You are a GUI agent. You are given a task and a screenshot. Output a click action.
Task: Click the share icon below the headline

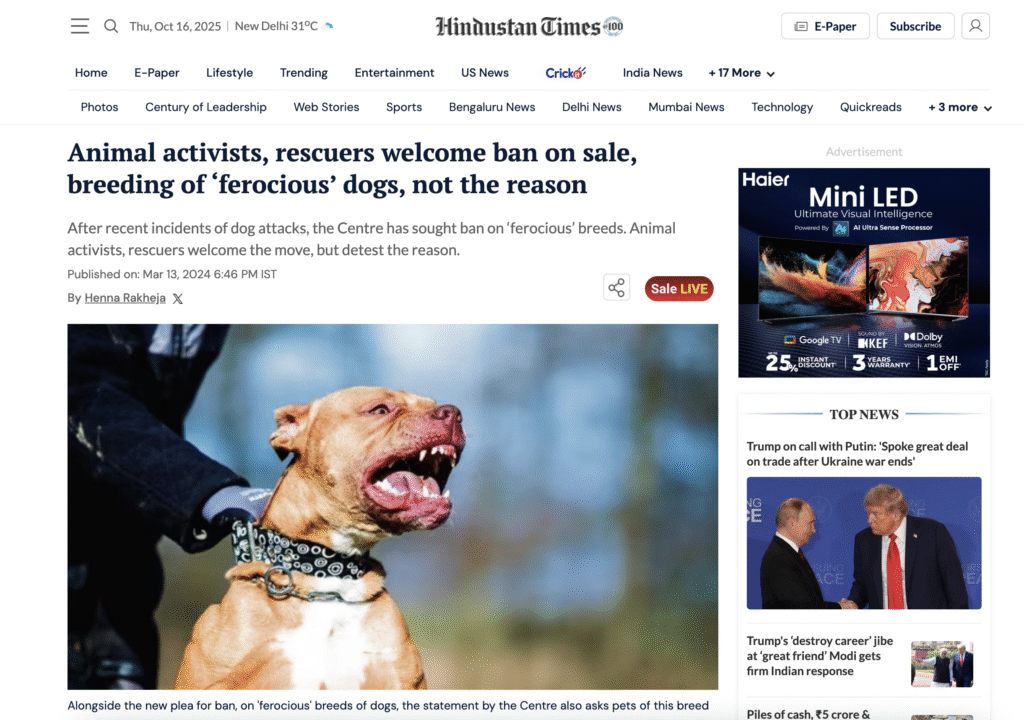point(616,287)
